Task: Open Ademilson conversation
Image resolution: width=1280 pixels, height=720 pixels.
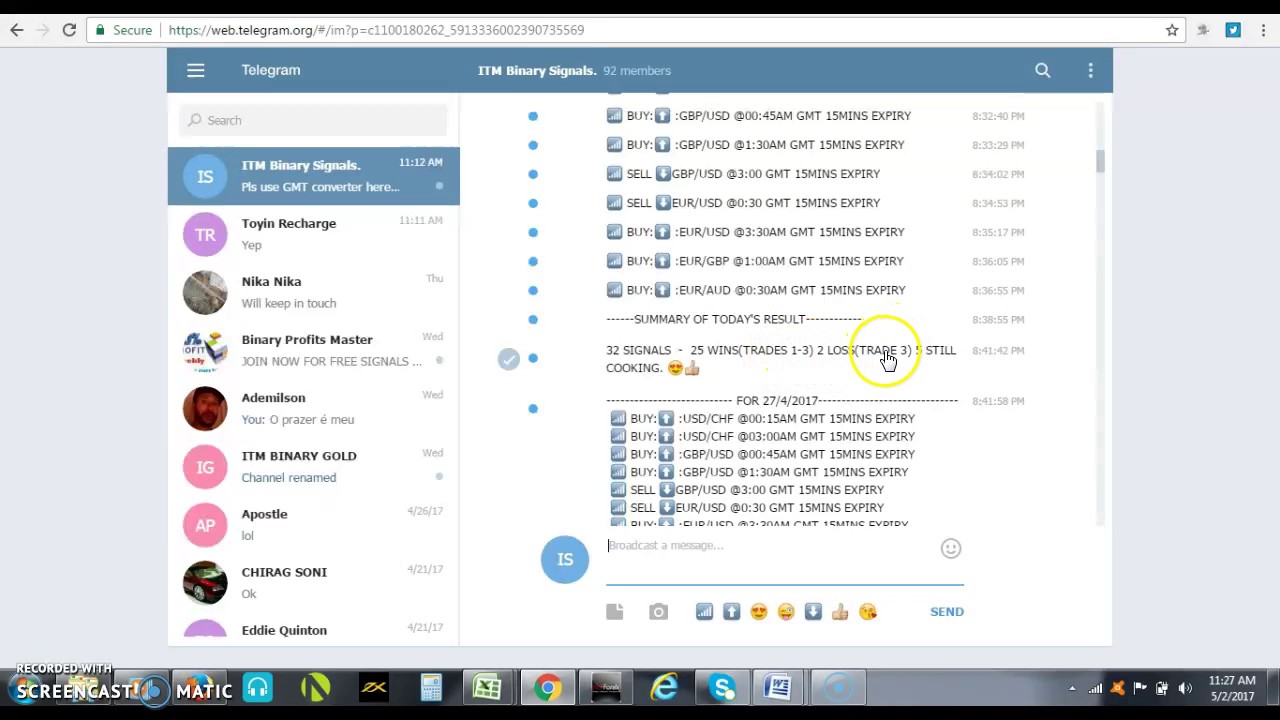Action: [x=313, y=408]
